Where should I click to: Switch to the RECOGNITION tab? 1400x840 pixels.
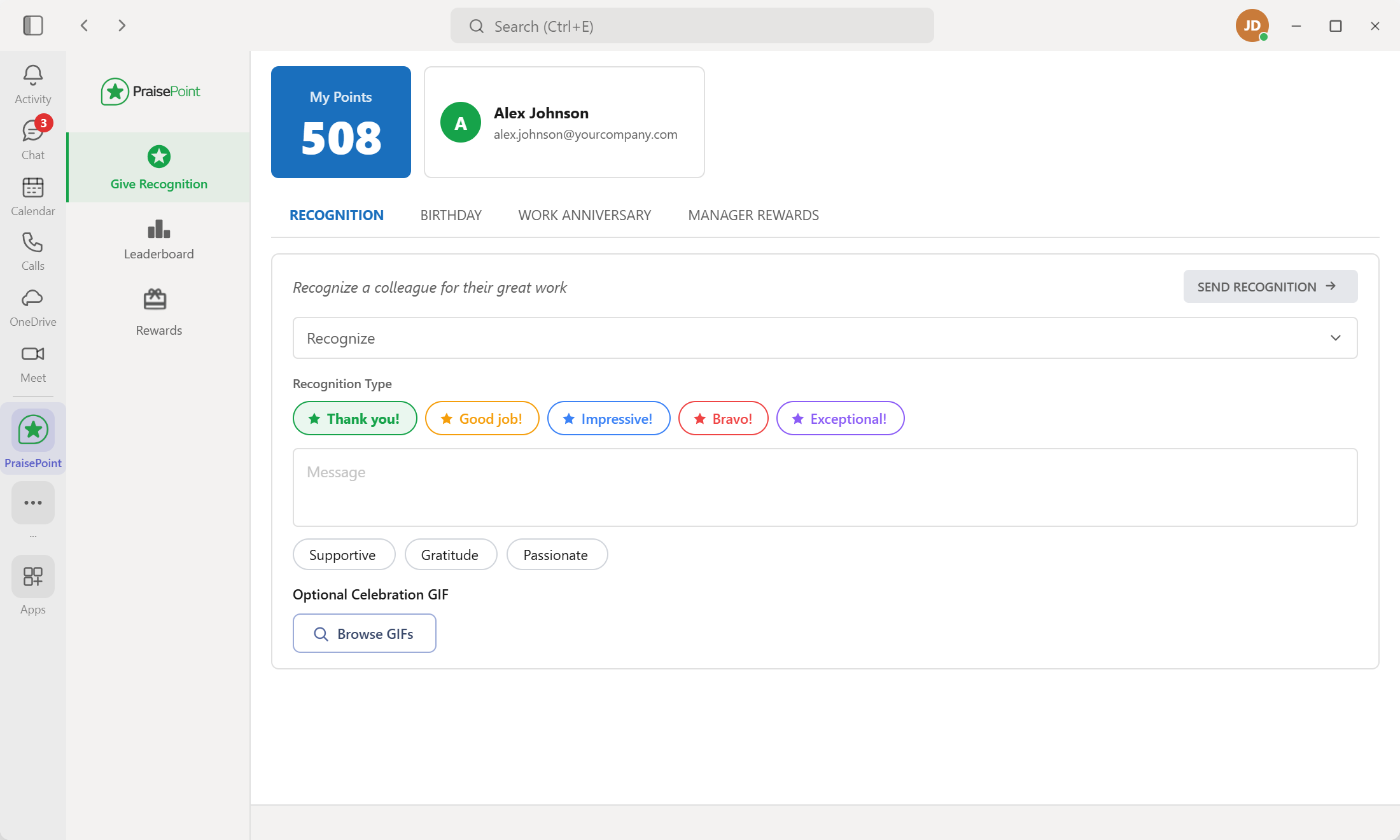coord(337,215)
